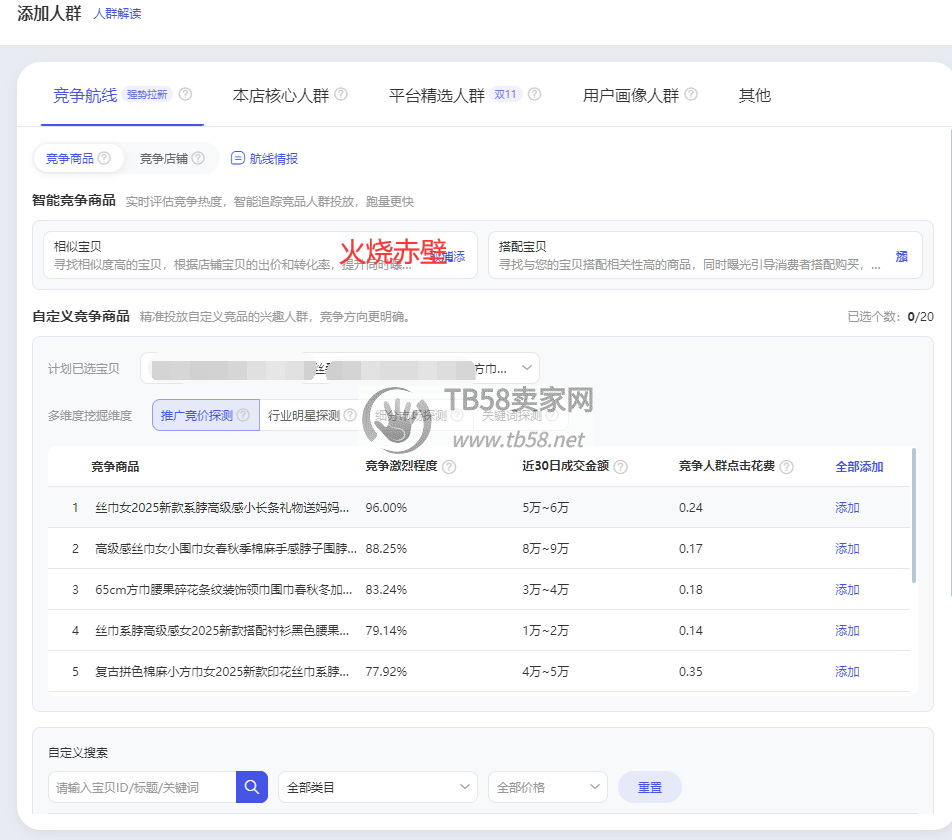
Task: Switch to the 其他 tab
Action: [754, 96]
